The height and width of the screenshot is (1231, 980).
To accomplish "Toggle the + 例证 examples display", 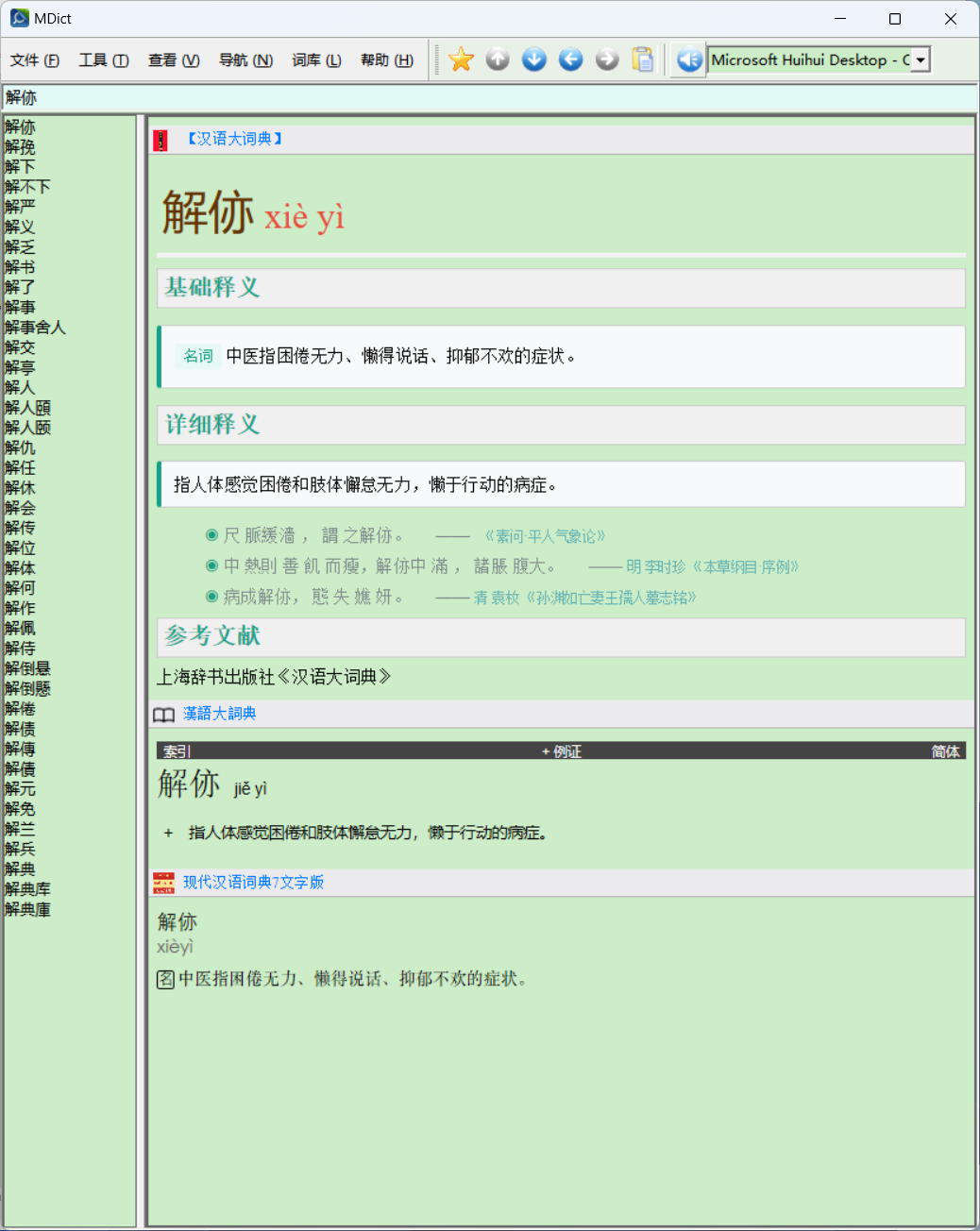I will click(562, 751).
